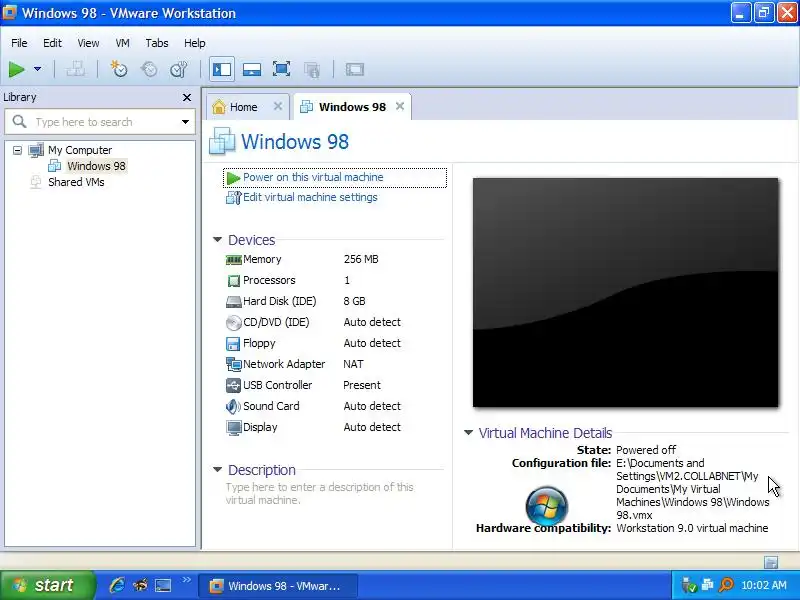Collapse the Virtual Machine Details section
800x600 pixels.
[468, 433]
